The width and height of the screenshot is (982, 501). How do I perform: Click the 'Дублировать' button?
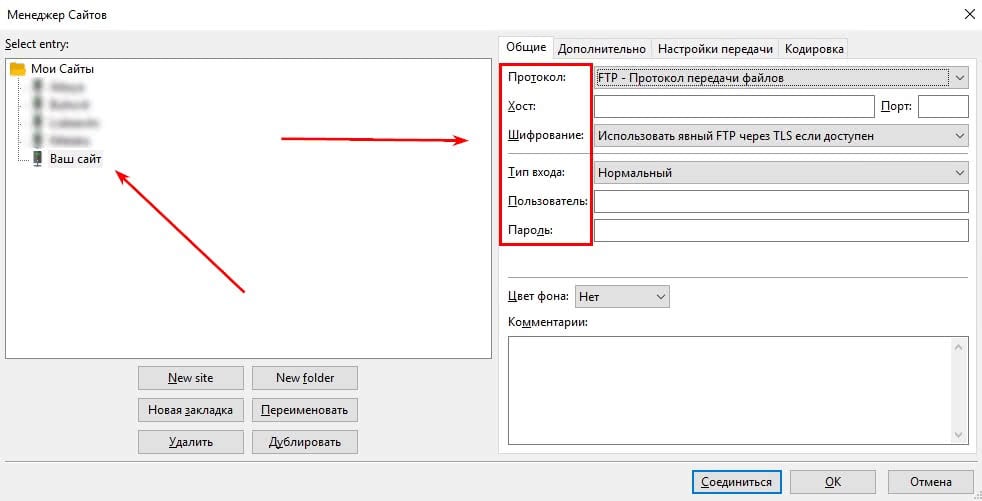(305, 442)
